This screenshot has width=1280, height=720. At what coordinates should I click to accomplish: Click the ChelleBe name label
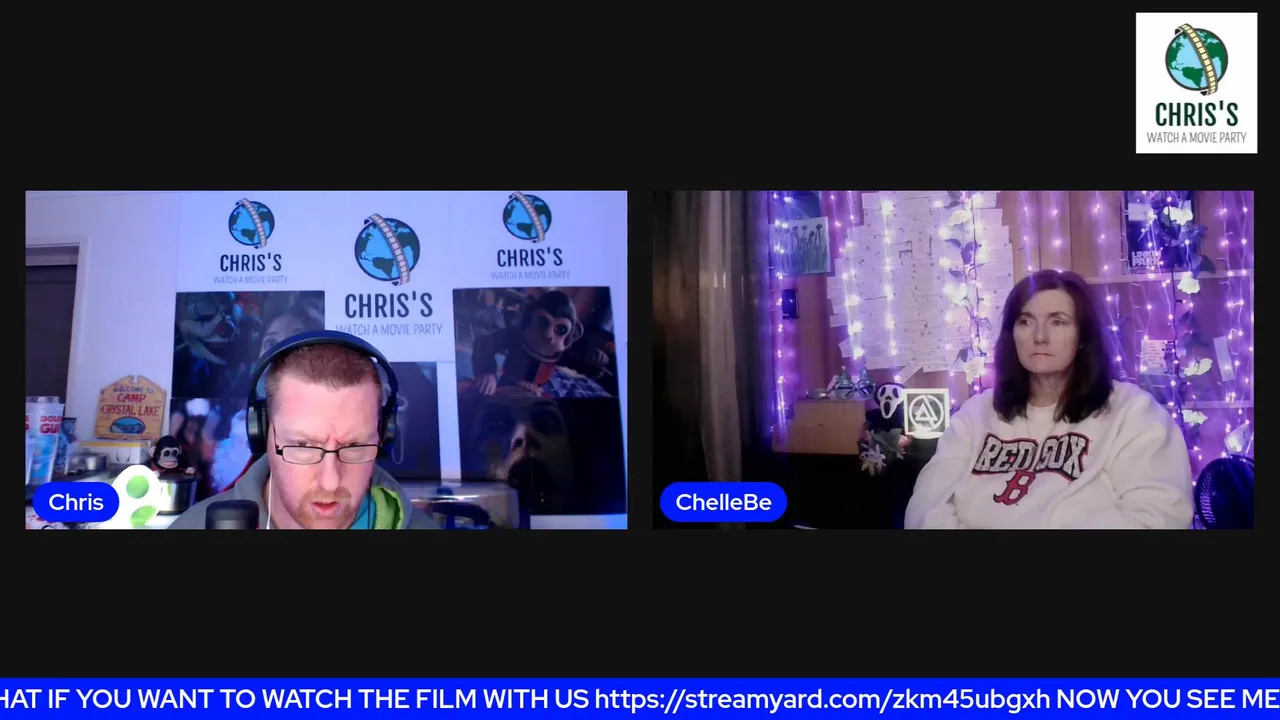pyautogui.click(x=723, y=502)
